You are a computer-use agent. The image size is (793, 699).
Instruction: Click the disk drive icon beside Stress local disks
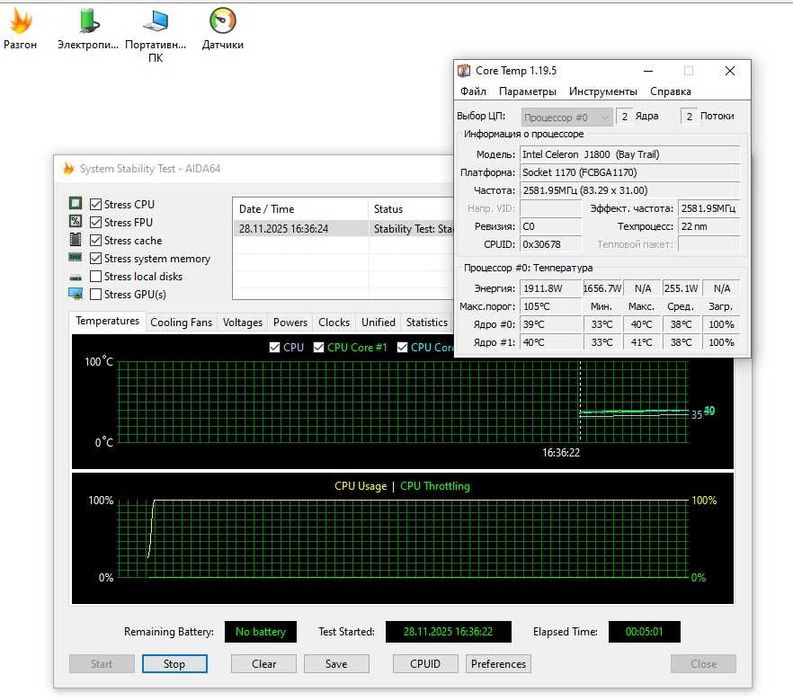pyautogui.click(x=75, y=277)
